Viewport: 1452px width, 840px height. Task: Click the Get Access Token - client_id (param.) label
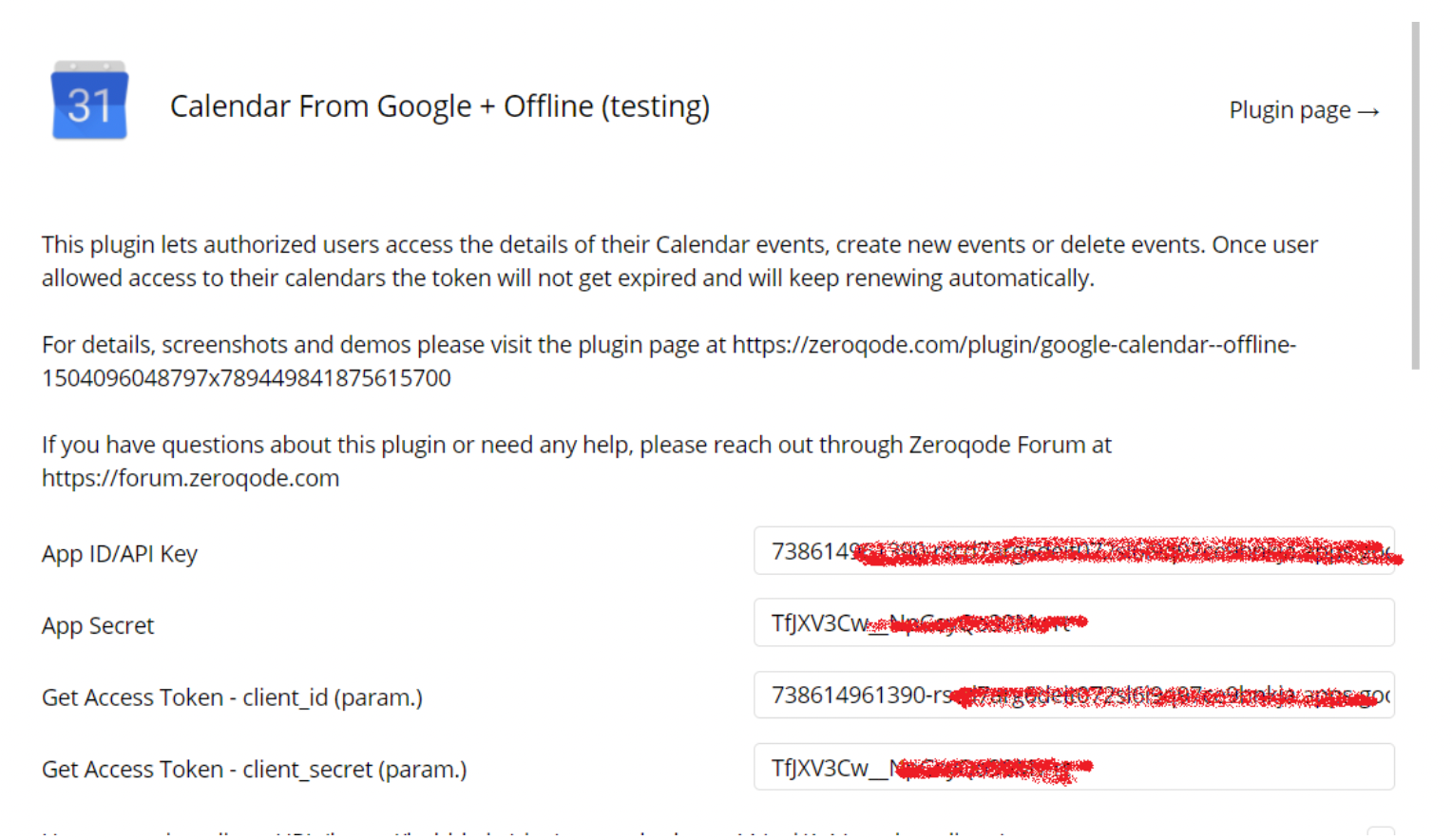(x=232, y=697)
